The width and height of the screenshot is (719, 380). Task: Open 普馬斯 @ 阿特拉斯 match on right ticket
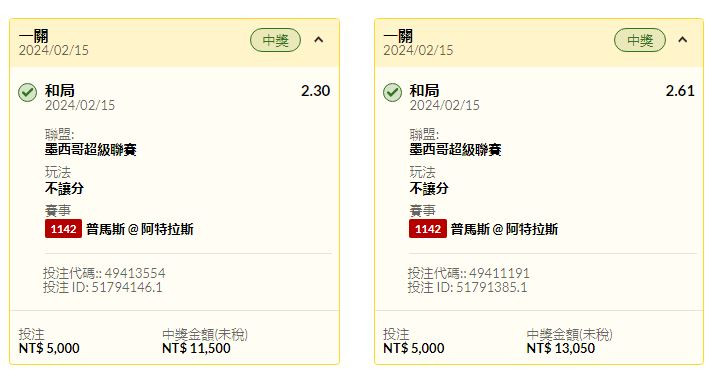point(504,229)
